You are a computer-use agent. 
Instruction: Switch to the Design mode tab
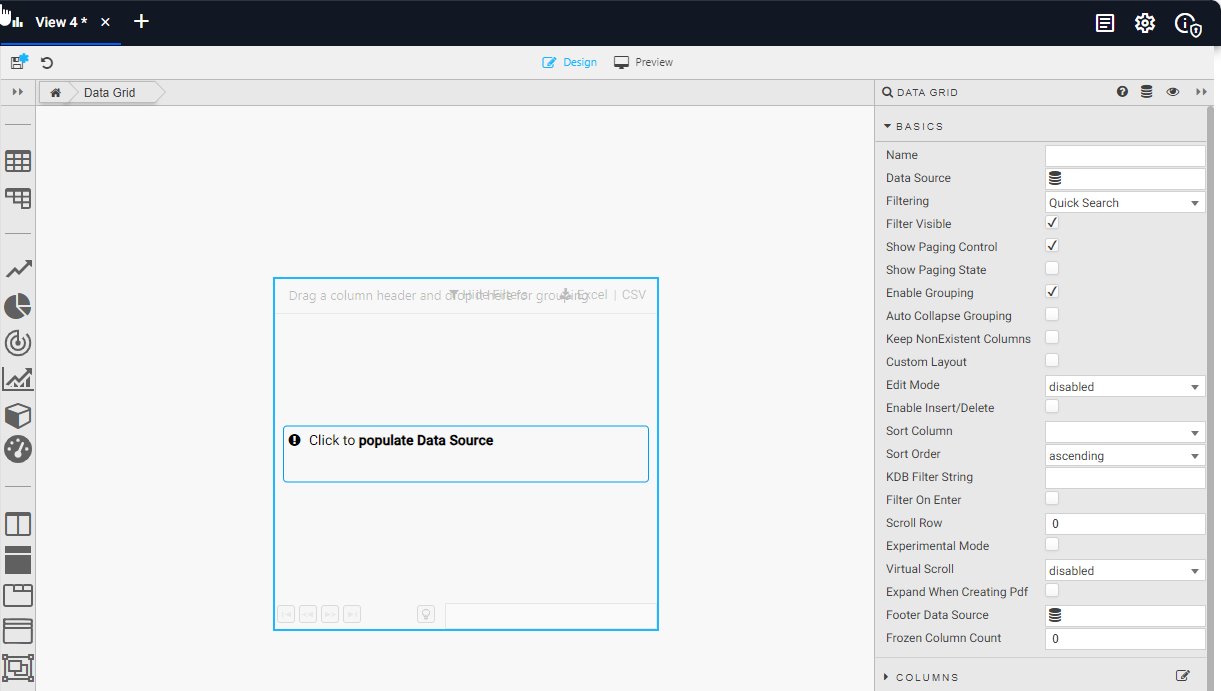[570, 62]
